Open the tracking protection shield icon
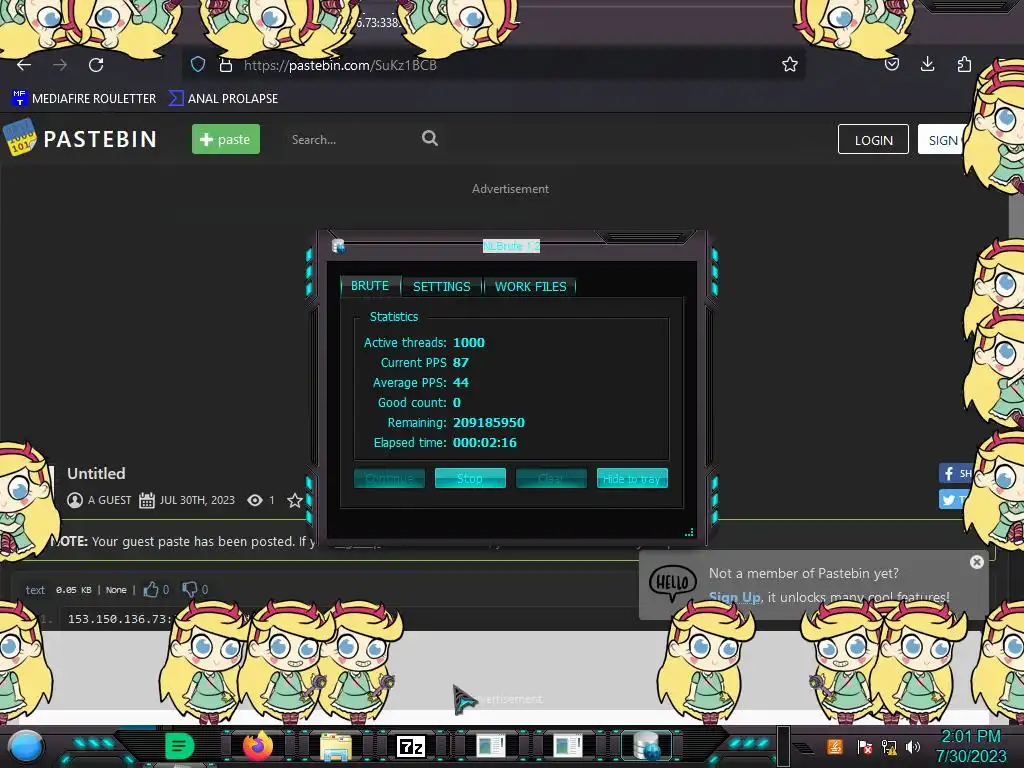 click(198, 65)
